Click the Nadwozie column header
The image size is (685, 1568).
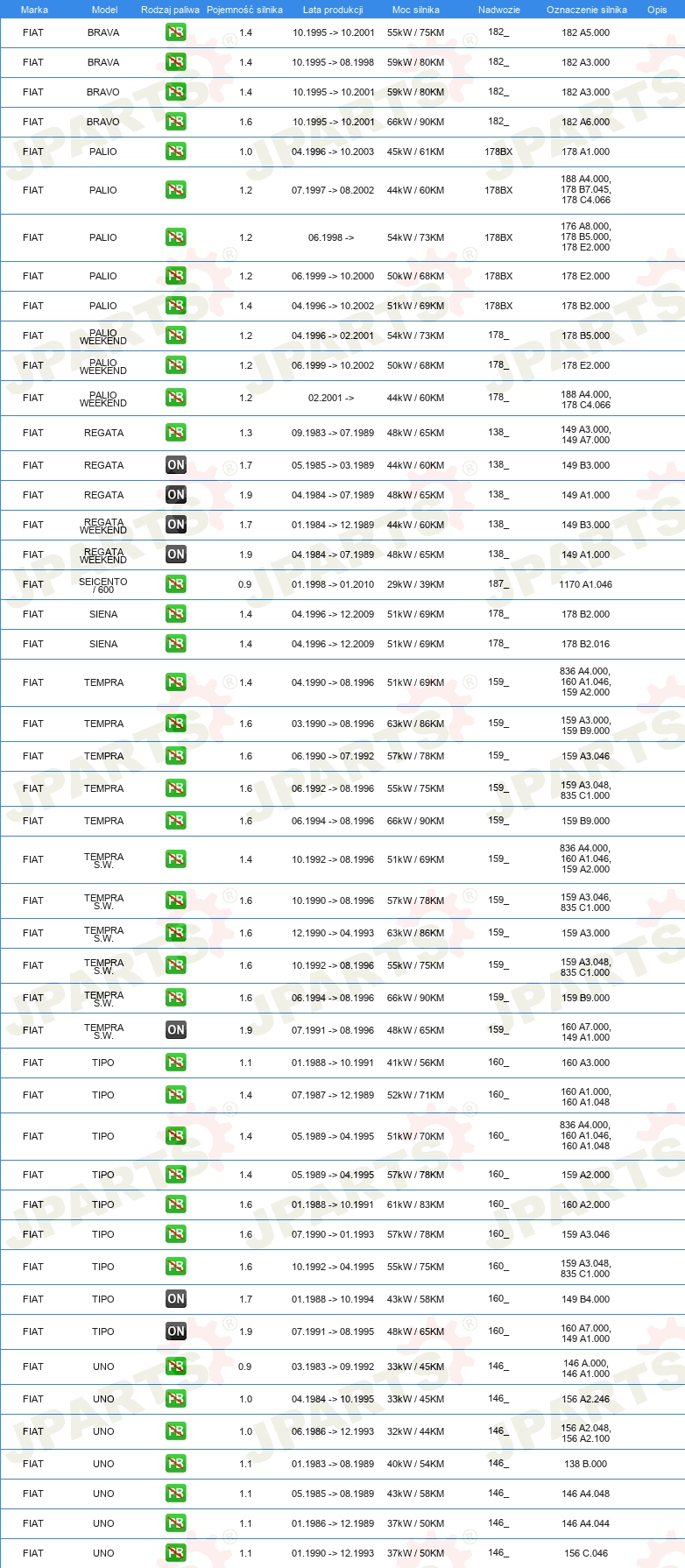pos(499,10)
